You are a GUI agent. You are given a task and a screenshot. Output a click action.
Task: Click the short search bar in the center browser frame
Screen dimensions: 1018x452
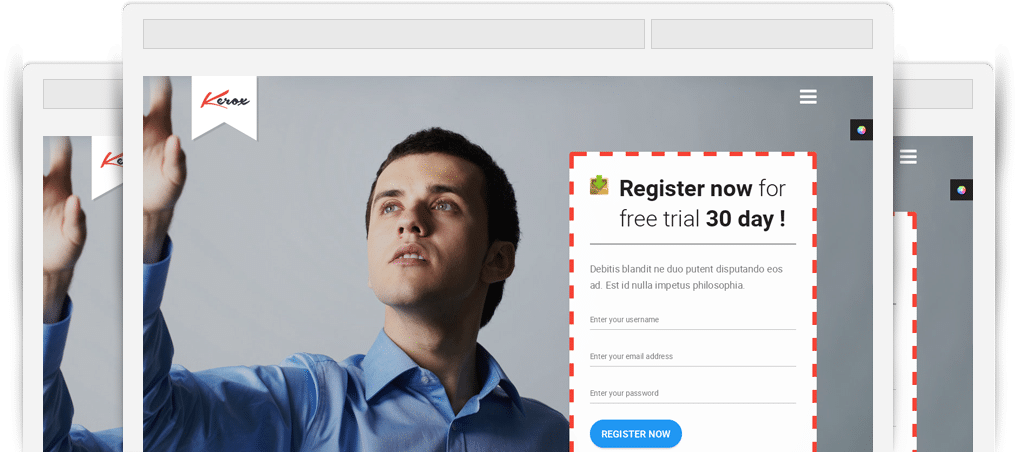pos(762,34)
